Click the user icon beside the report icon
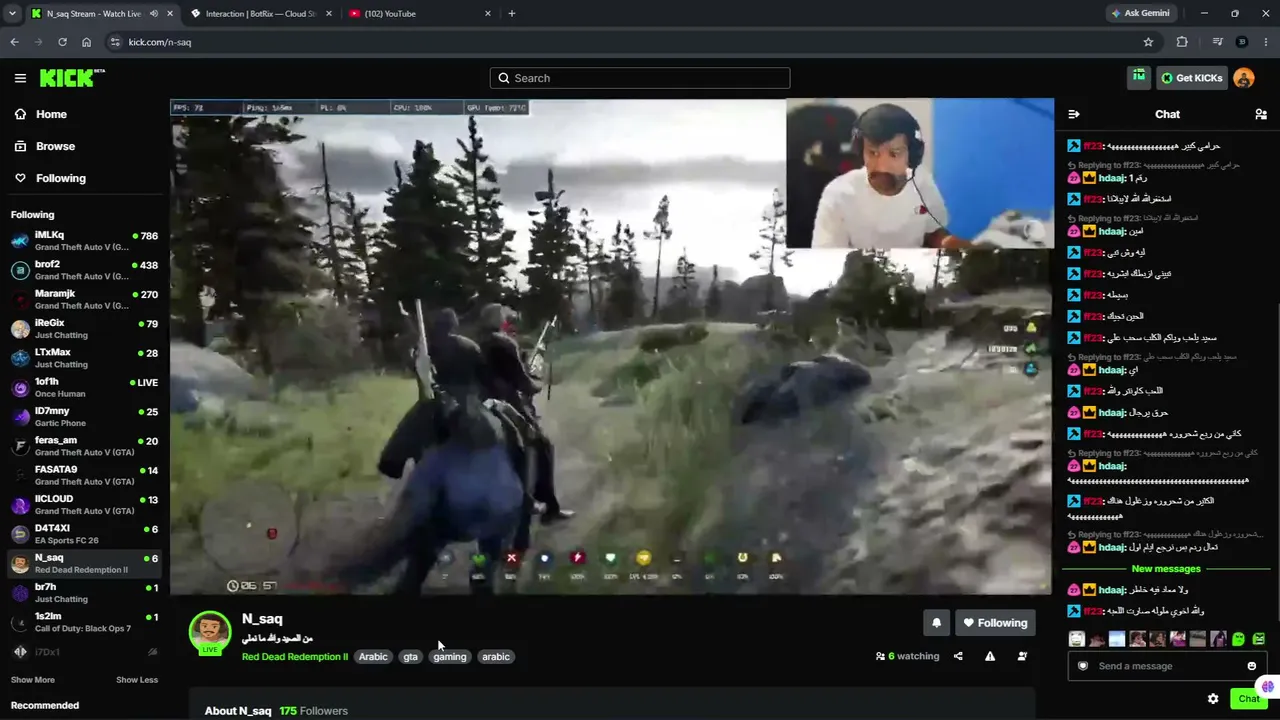 click(1022, 656)
